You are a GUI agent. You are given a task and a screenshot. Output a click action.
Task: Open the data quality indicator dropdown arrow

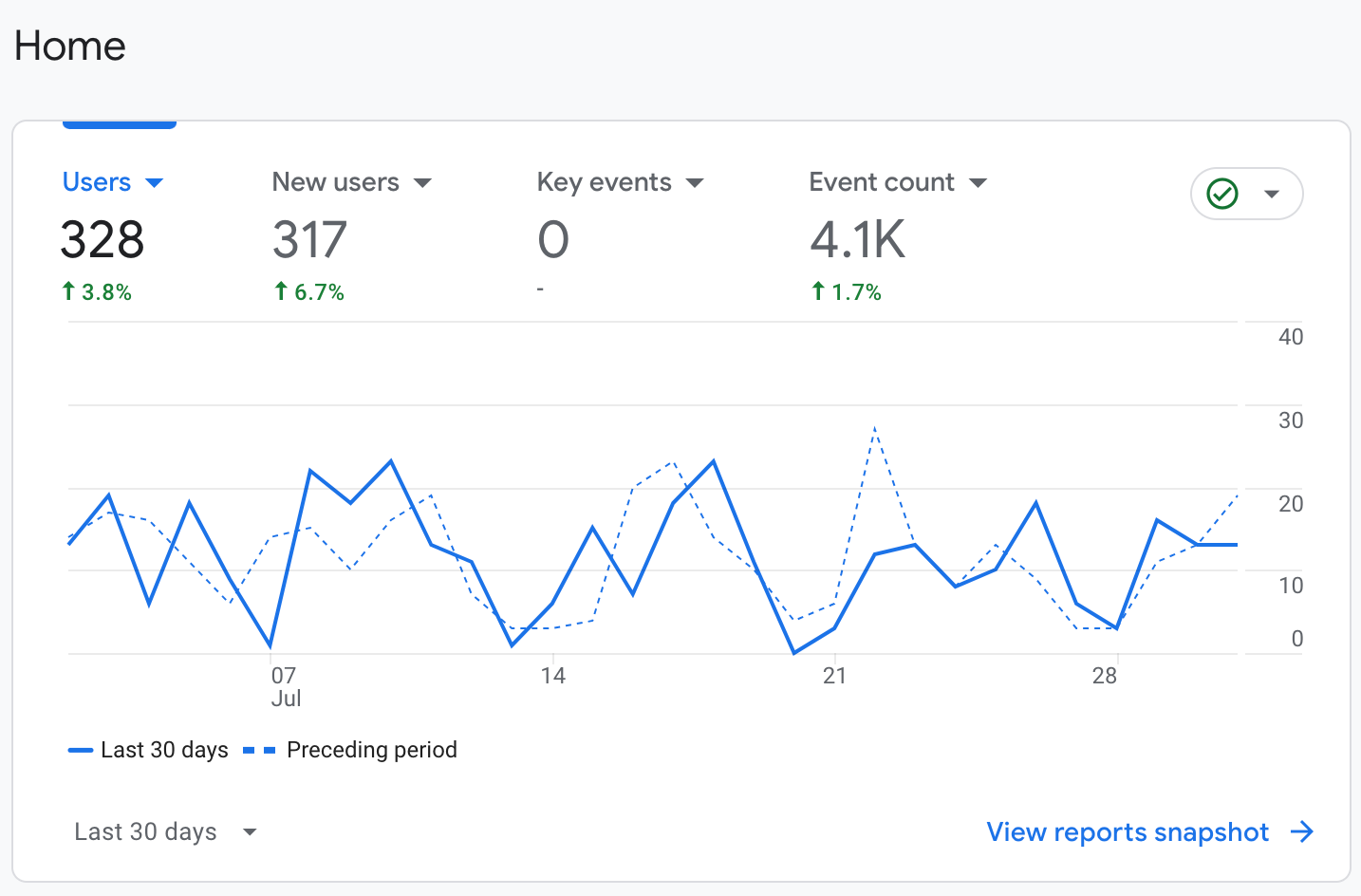click(1272, 194)
